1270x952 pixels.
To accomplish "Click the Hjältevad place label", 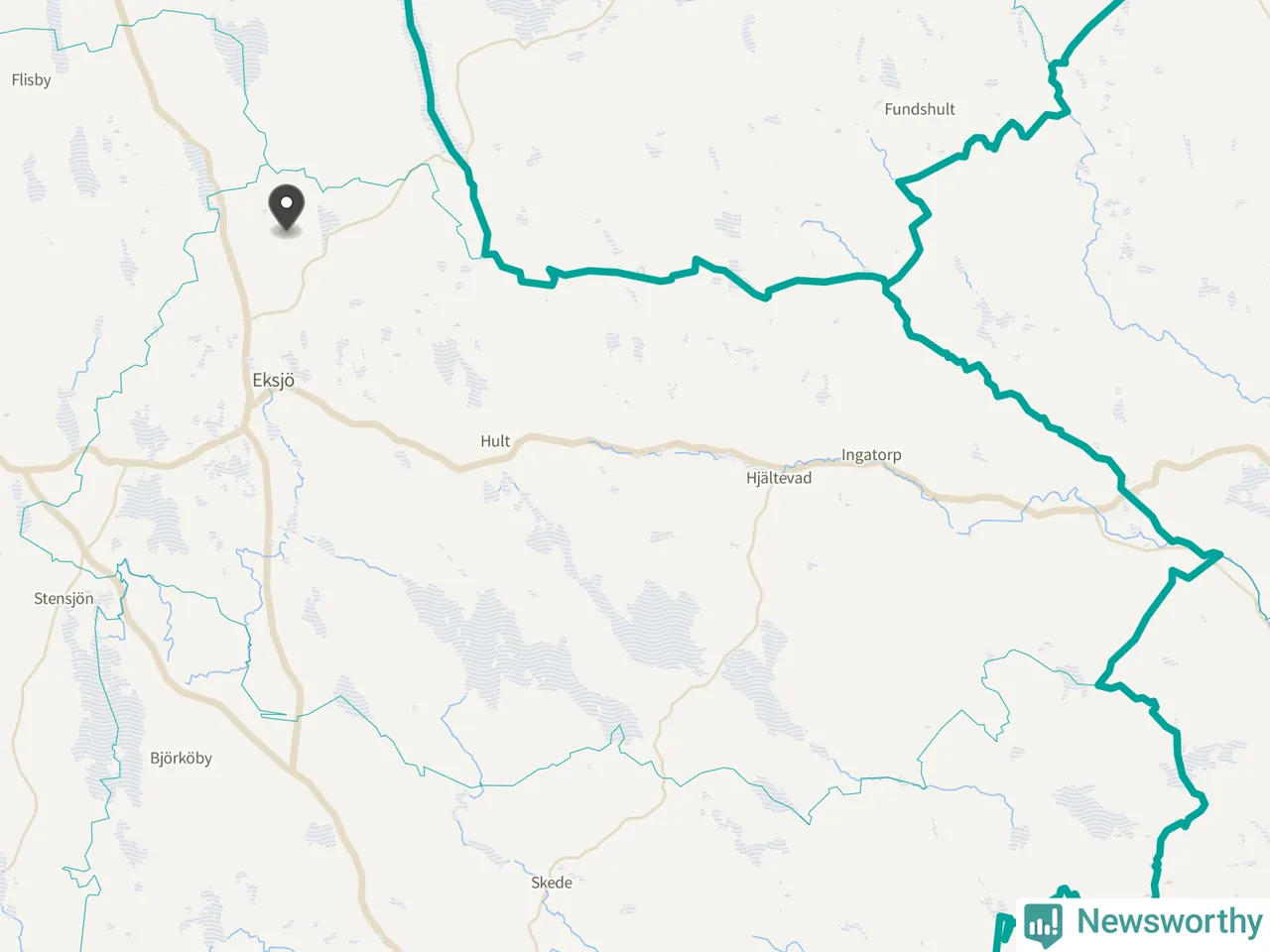I will point(779,478).
